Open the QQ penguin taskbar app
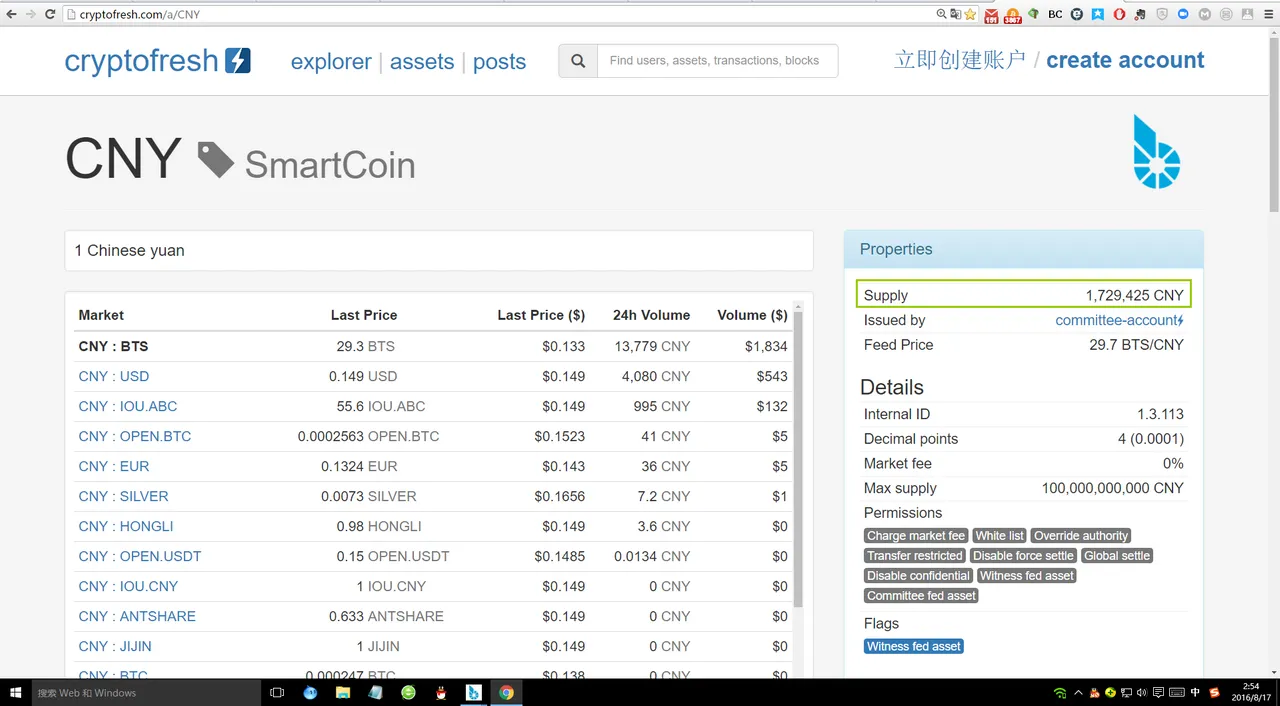This screenshot has width=1280, height=706. click(441, 692)
